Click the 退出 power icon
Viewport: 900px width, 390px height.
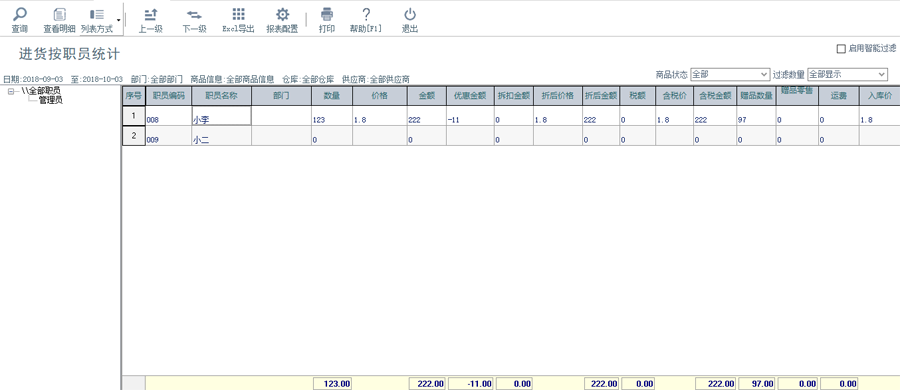[410, 14]
